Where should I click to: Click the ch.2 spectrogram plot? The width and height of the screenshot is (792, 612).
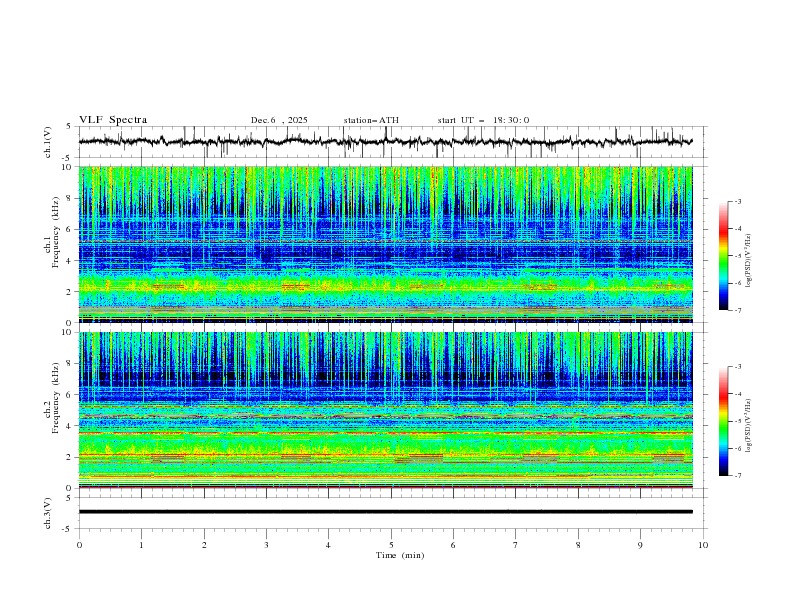pyautogui.click(x=386, y=410)
